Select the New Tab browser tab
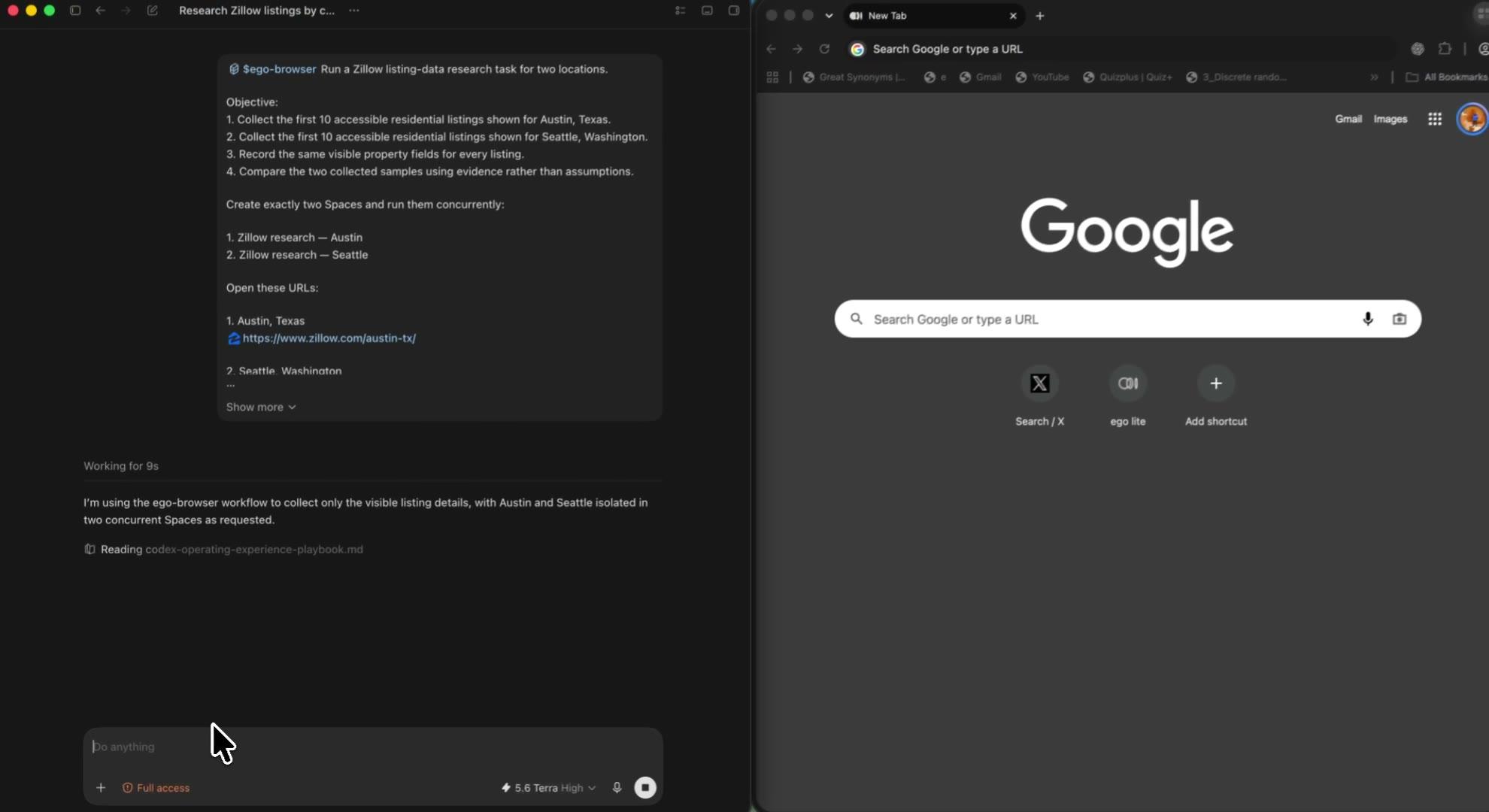This screenshot has height=812, width=1489. pyautogui.click(x=933, y=16)
